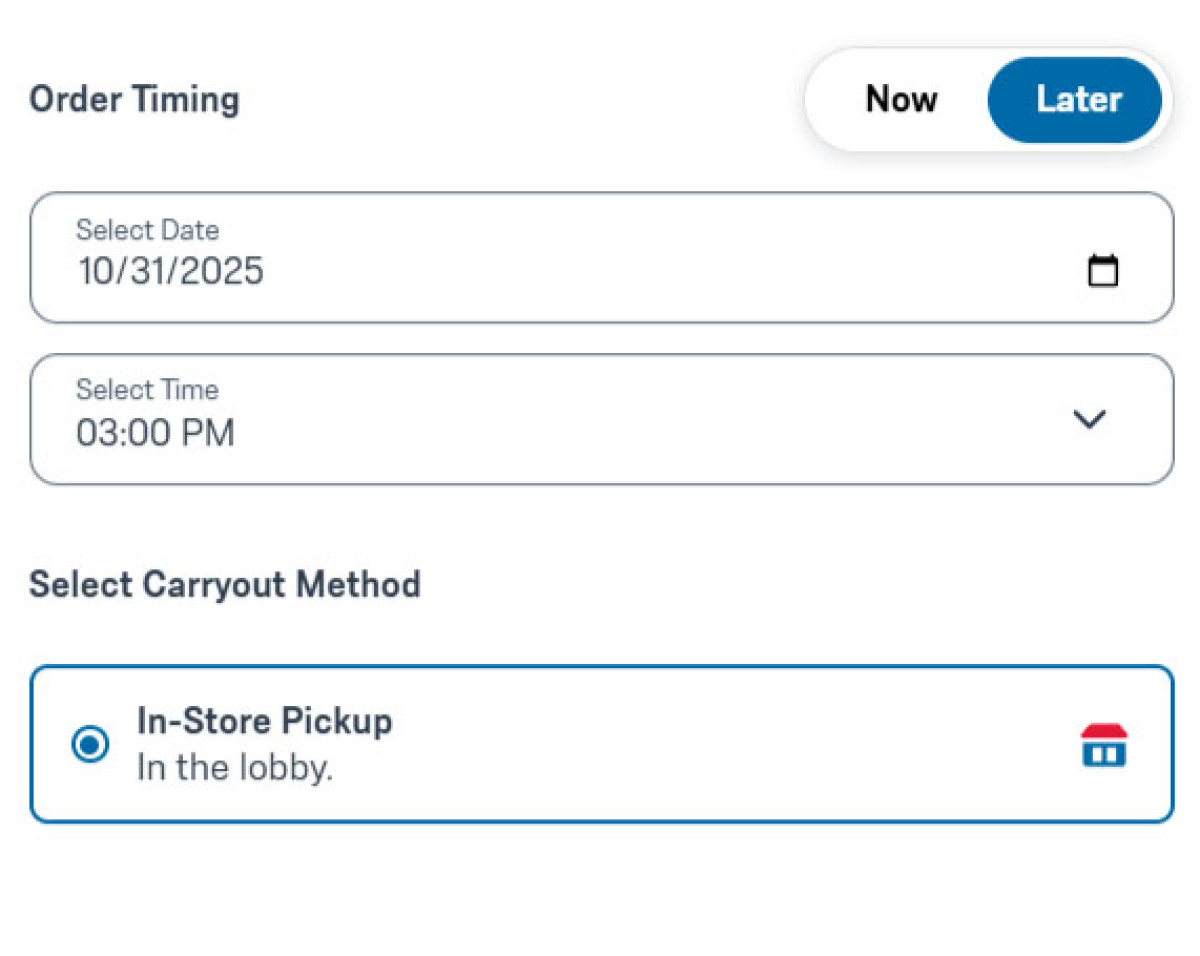Expand the time chevron arrow
Image resolution: width=1200 pixels, height=956 pixels.
[1088, 420]
